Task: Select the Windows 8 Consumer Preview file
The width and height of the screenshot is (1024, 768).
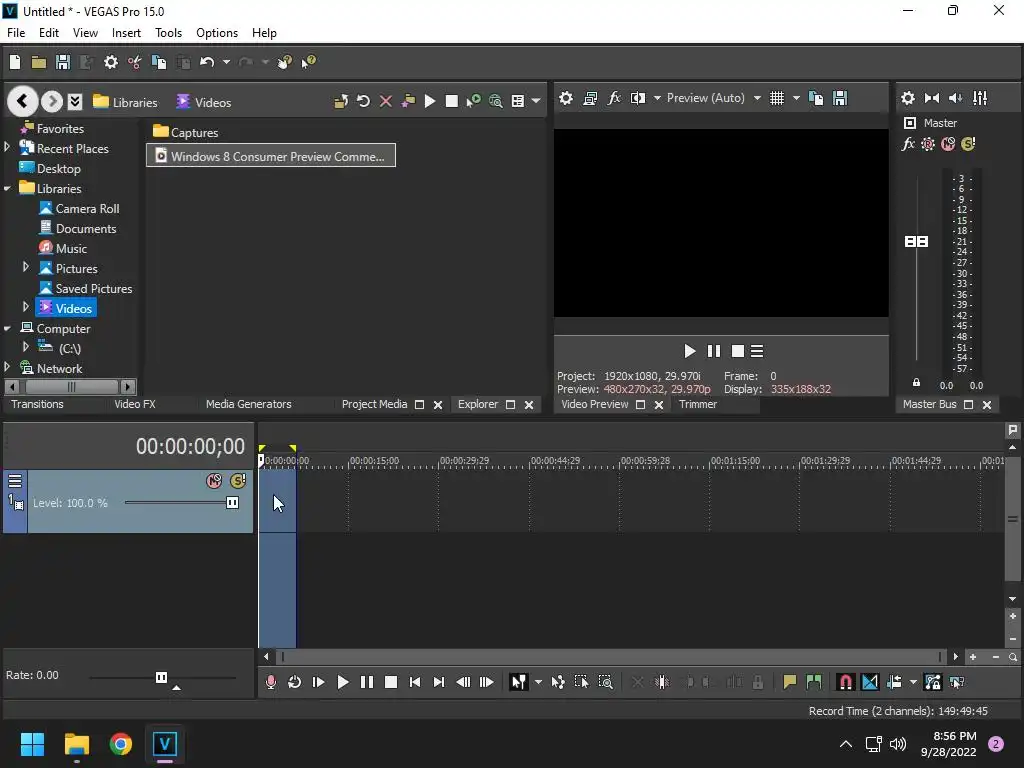Action: 271,156
